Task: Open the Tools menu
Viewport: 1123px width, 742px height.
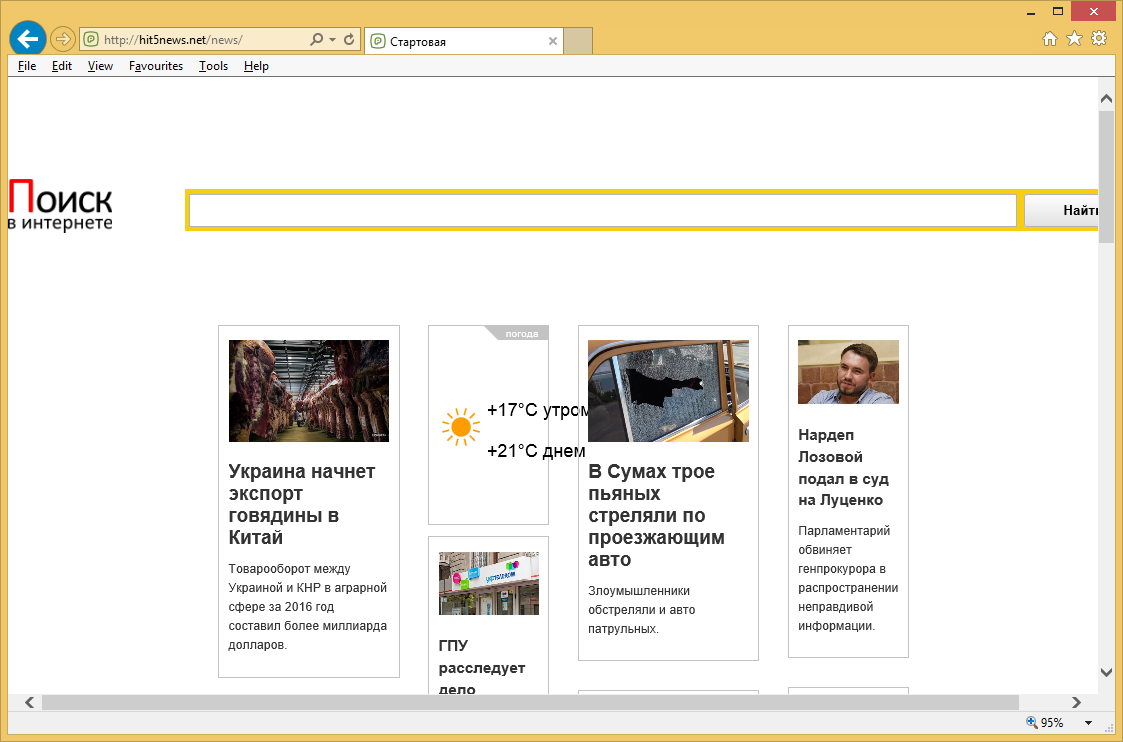Action: (213, 66)
